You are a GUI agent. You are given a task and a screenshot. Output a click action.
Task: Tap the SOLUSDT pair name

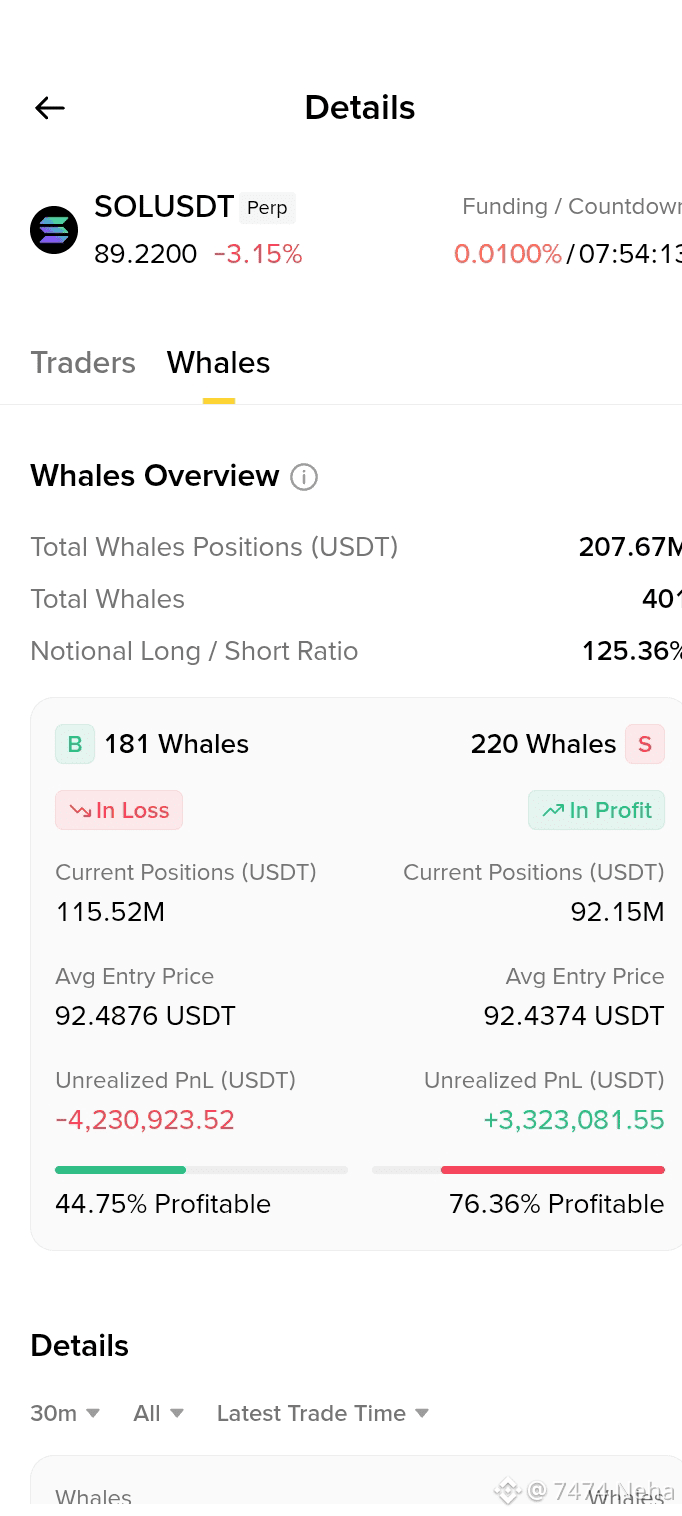pyautogui.click(x=164, y=207)
